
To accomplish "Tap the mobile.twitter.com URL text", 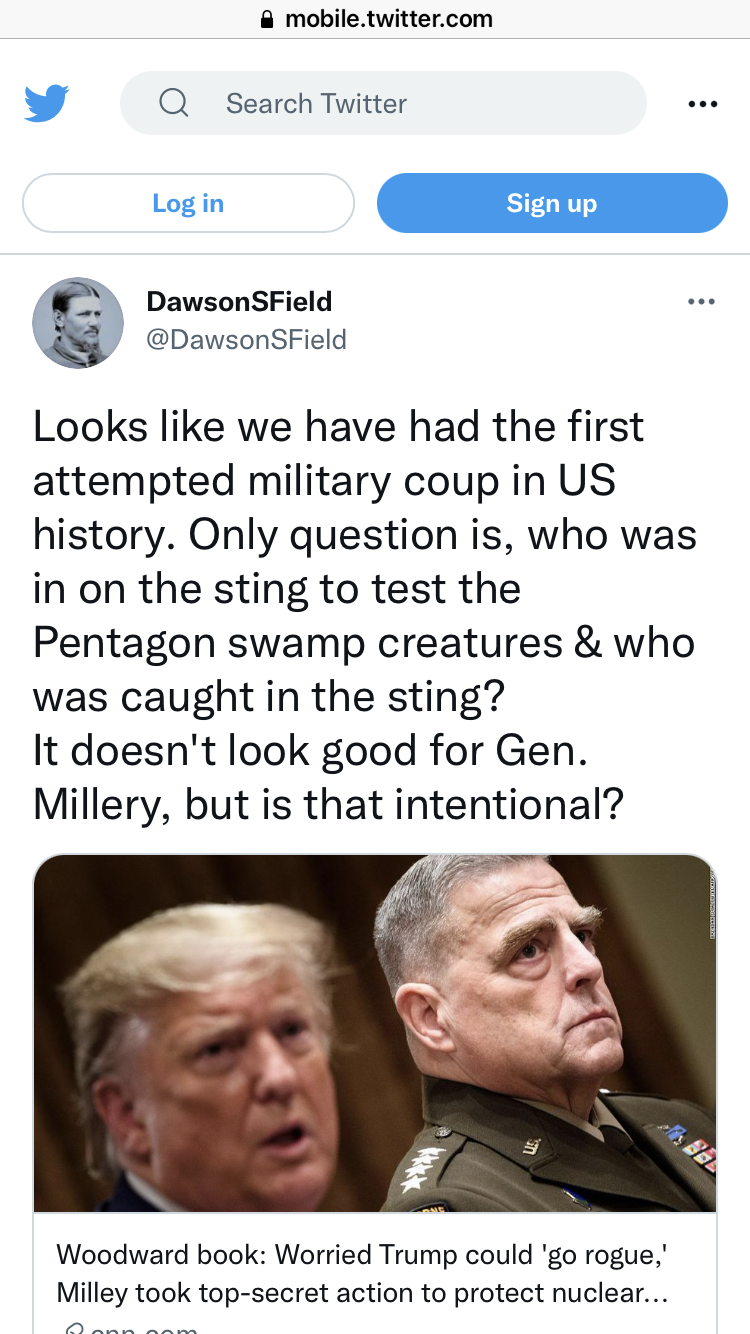I will click(388, 19).
